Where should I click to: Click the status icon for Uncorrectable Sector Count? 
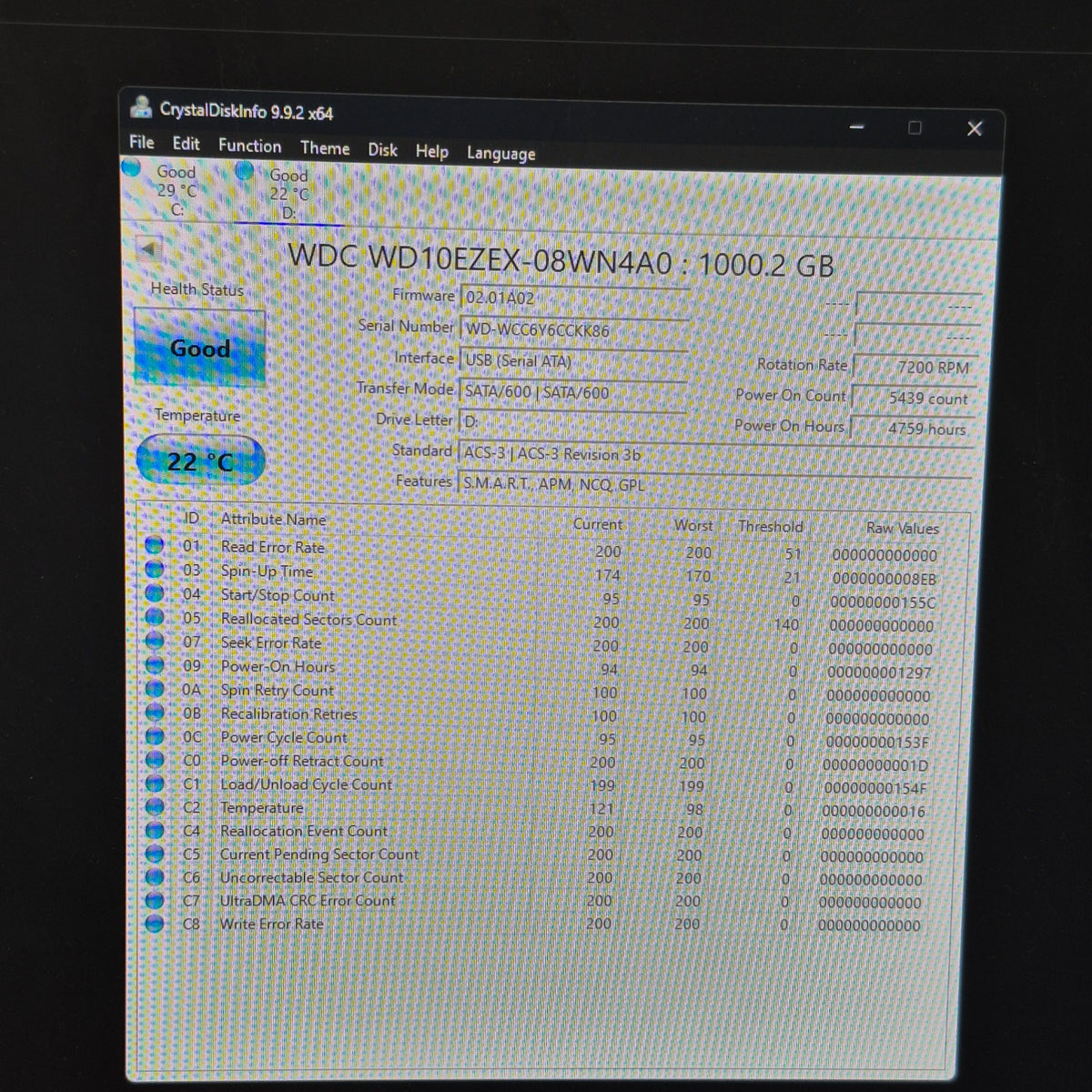155,877
